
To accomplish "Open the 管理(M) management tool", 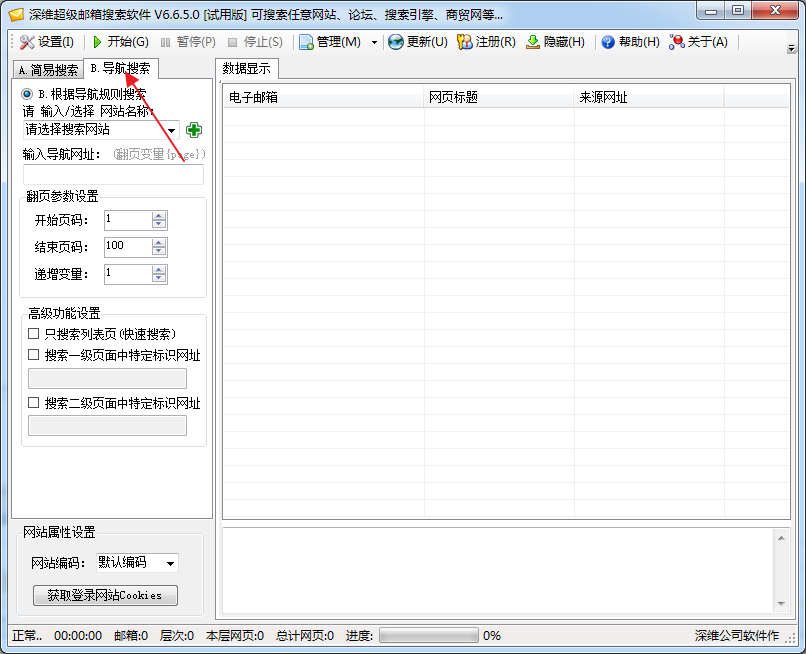I will pos(330,42).
